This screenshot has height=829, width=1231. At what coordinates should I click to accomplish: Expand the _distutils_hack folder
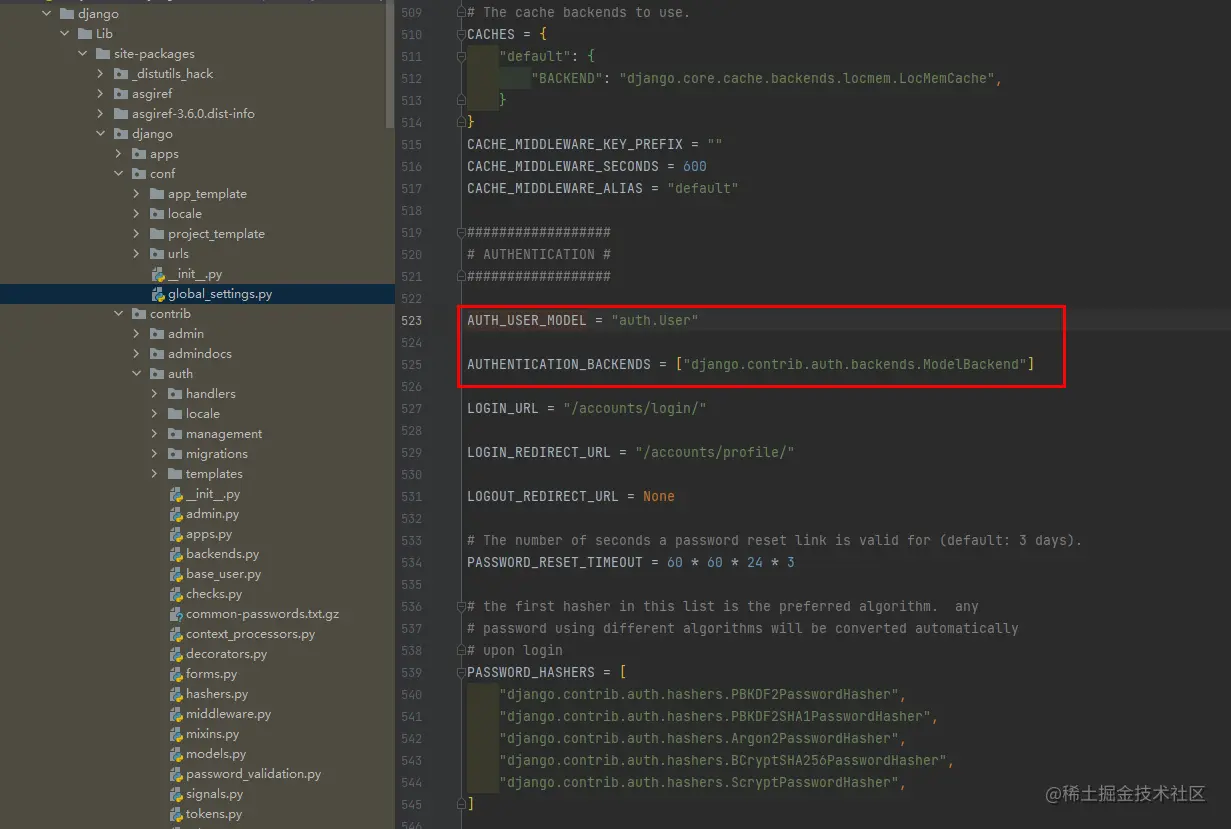pos(101,74)
